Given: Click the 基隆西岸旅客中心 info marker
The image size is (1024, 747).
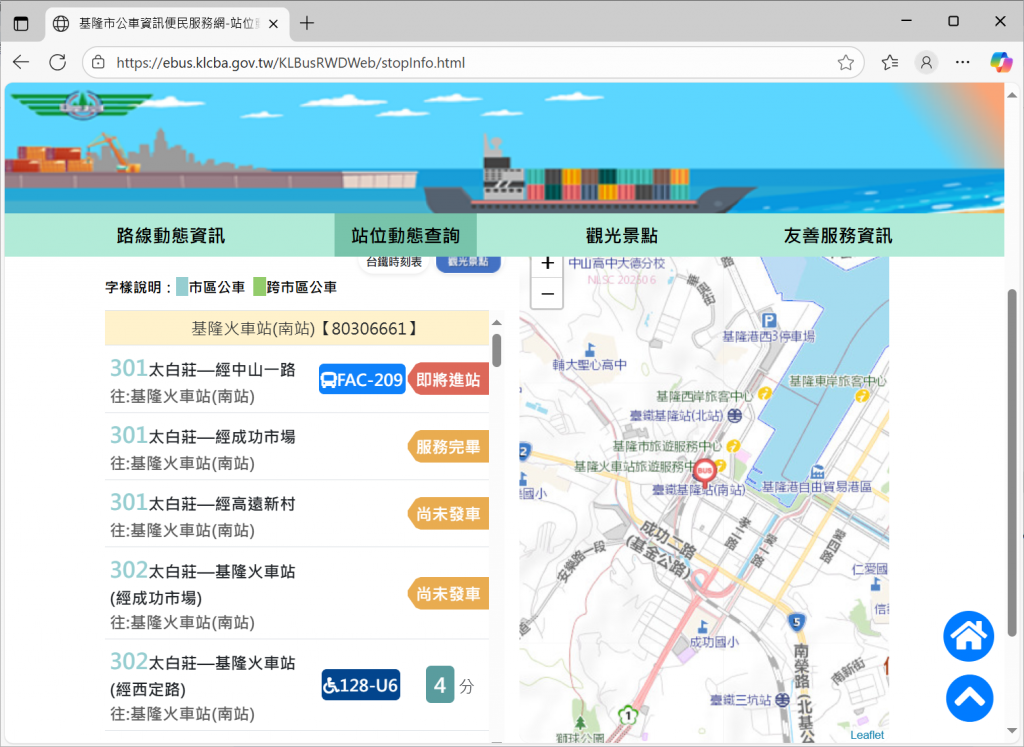Looking at the screenshot, I should point(765,394).
